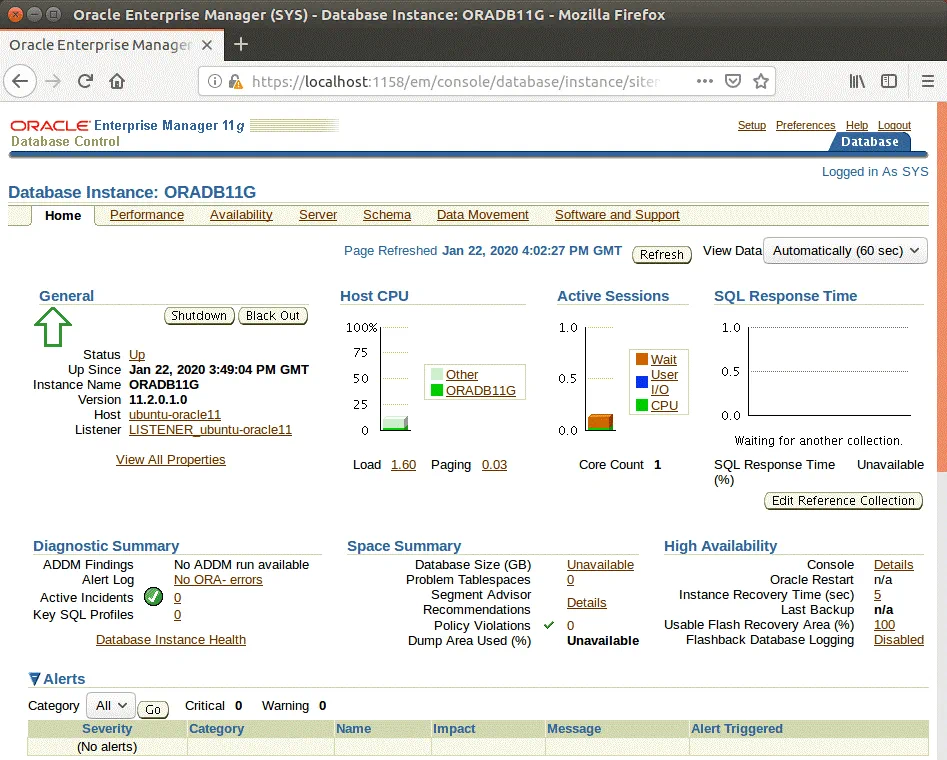This screenshot has width=947, height=760.
Task: Click the browser URL address field
Action: tap(450, 81)
